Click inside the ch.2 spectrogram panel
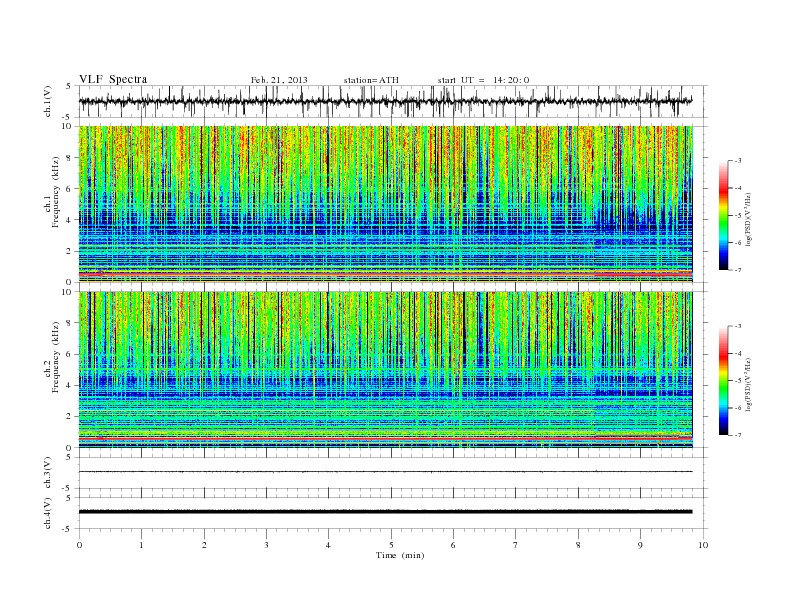The image size is (792, 612). tap(385, 369)
